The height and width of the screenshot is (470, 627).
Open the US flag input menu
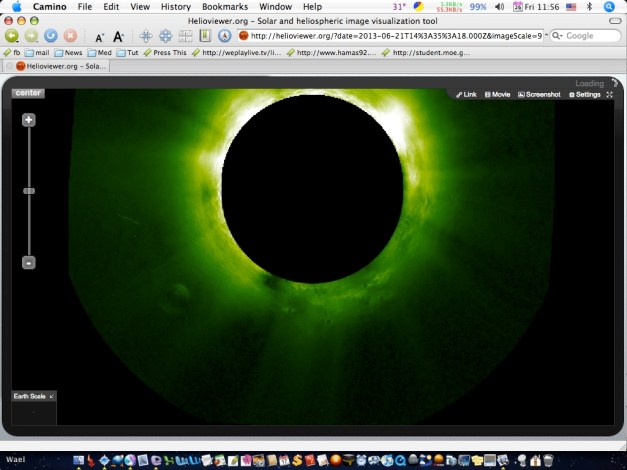tap(571, 7)
